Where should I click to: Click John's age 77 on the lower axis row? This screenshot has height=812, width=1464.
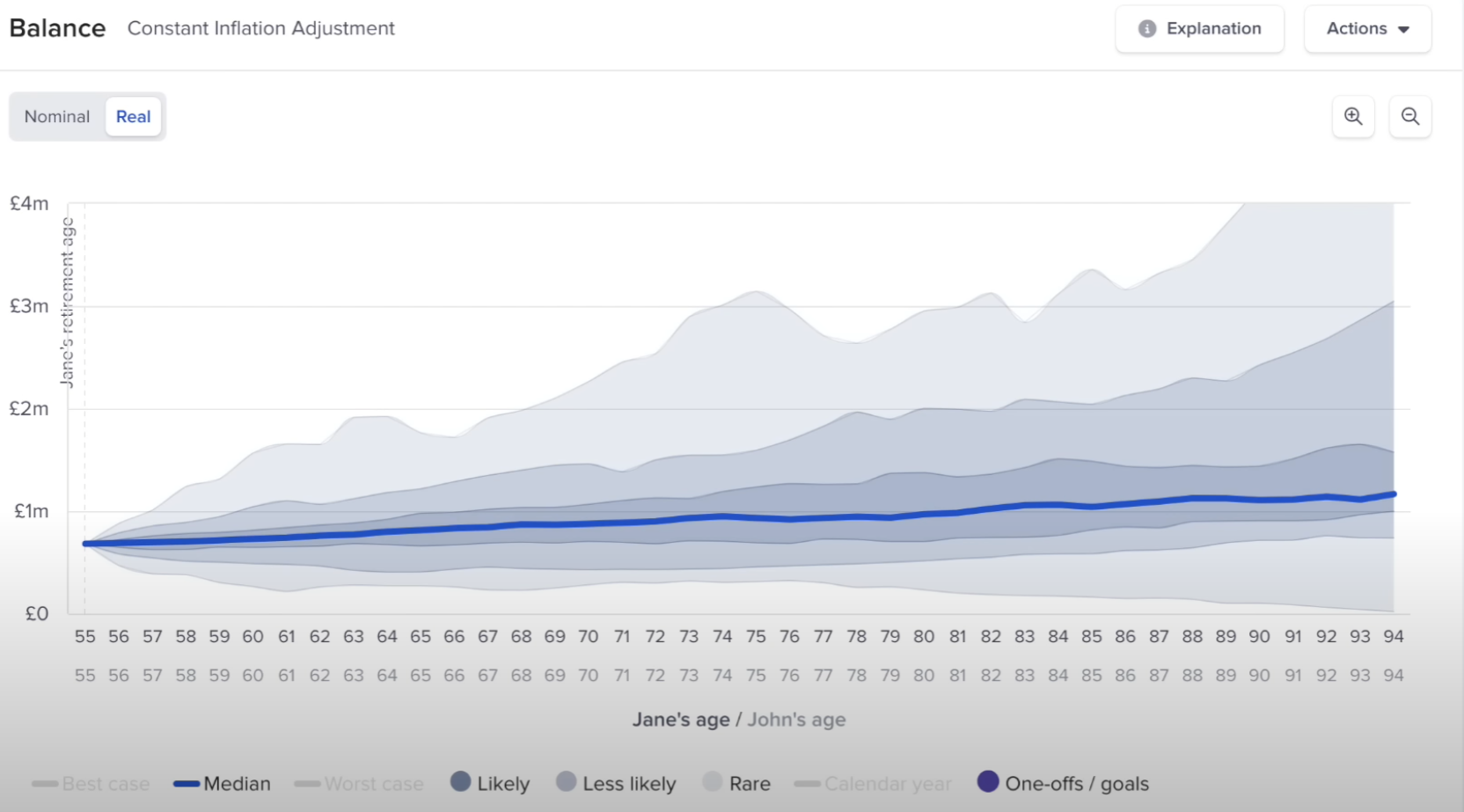coord(823,676)
